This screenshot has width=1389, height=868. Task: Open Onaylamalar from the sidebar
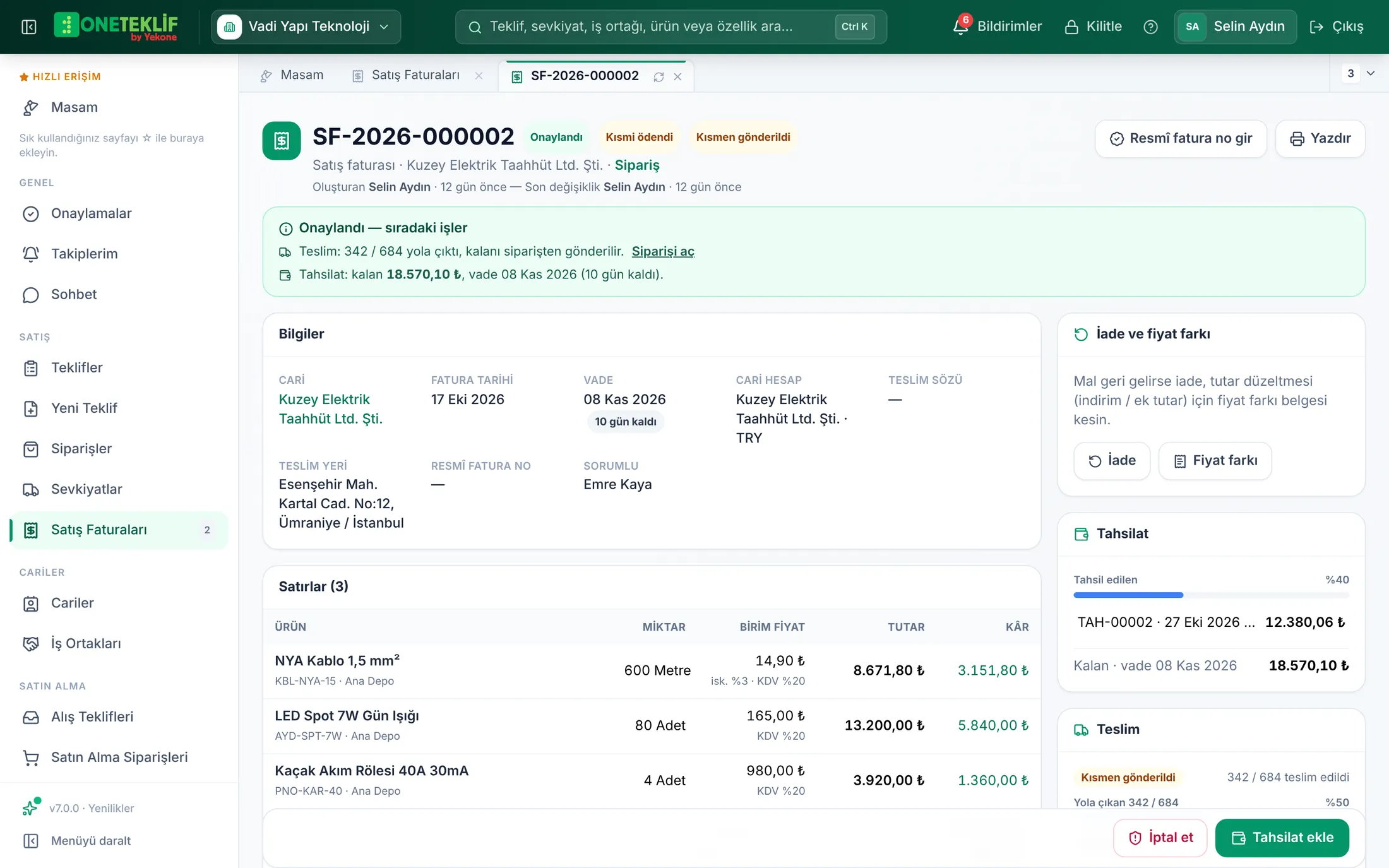click(x=119, y=213)
